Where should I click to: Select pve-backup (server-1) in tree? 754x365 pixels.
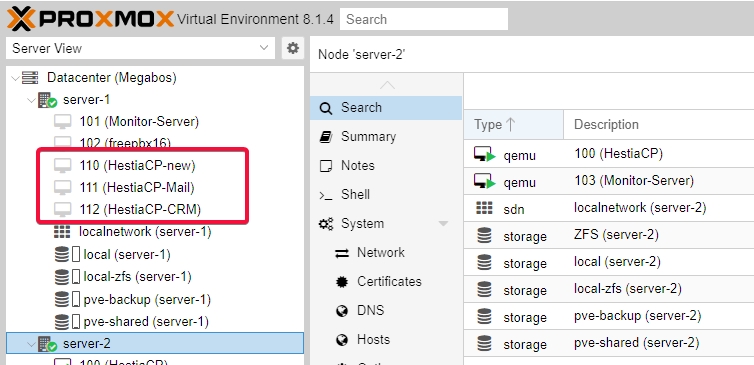click(x=147, y=300)
